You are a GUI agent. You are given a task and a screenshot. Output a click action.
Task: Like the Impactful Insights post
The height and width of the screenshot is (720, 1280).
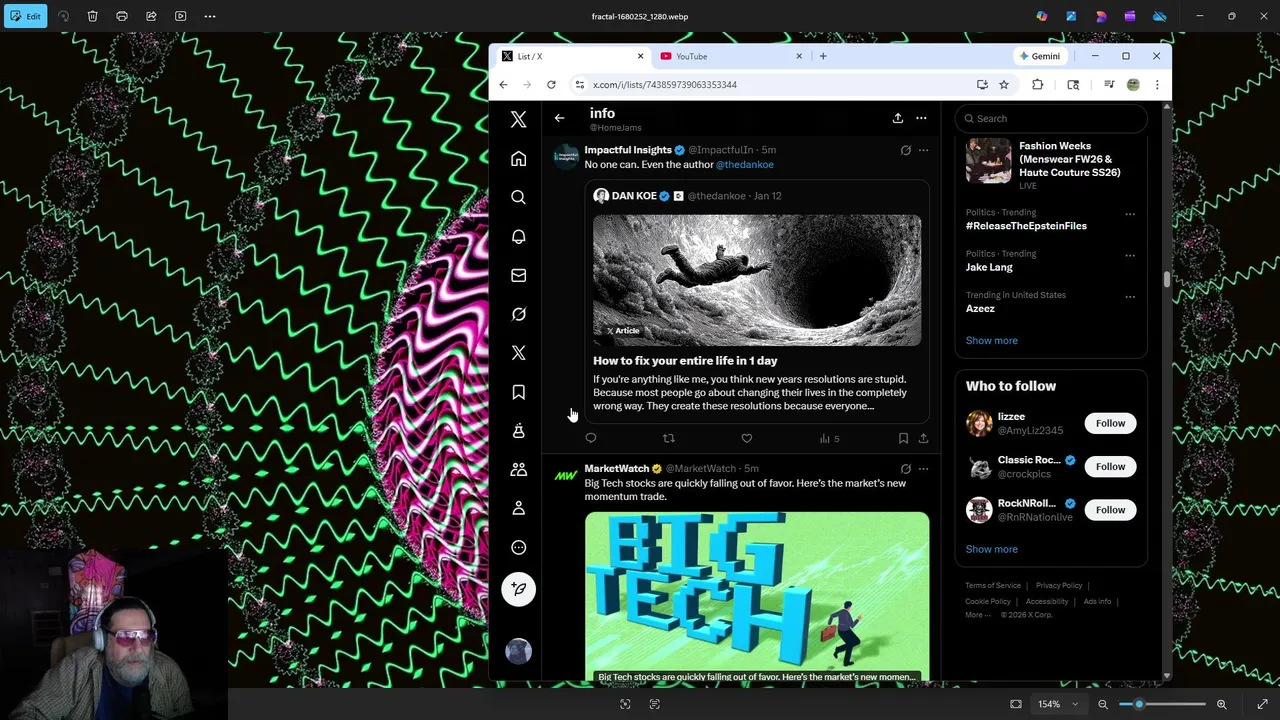tap(746, 438)
